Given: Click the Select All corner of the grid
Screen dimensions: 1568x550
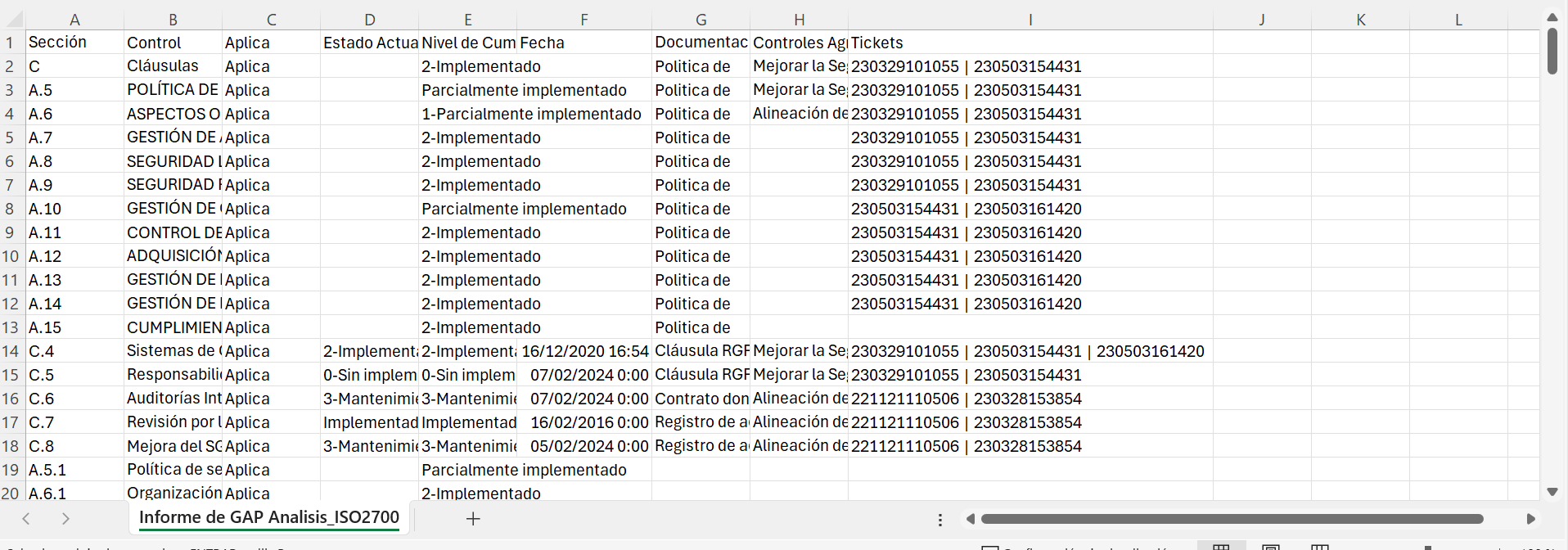Looking at the screenshot, I should click(x=12, y=20).
